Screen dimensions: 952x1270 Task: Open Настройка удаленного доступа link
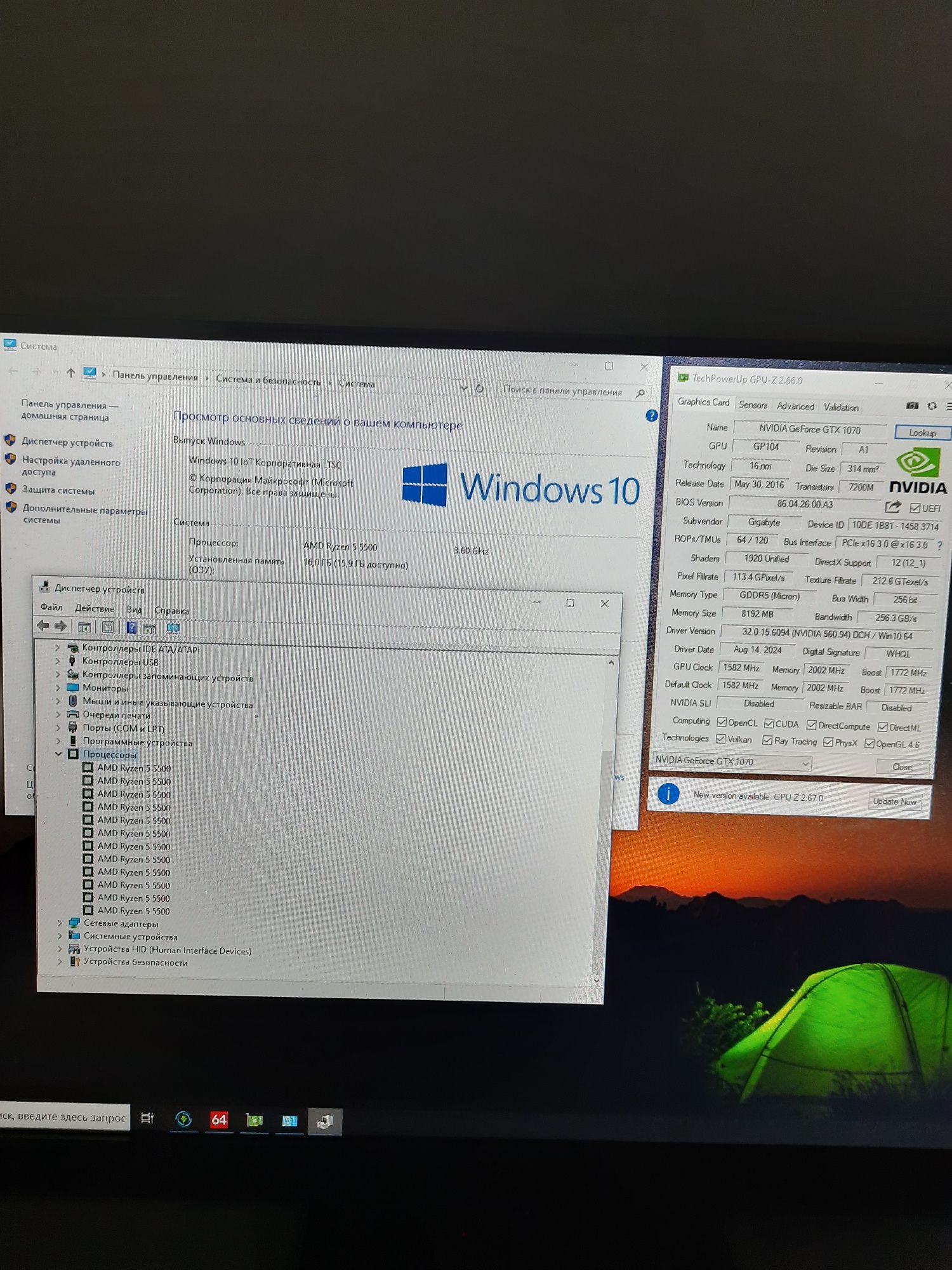coord(71,467)
